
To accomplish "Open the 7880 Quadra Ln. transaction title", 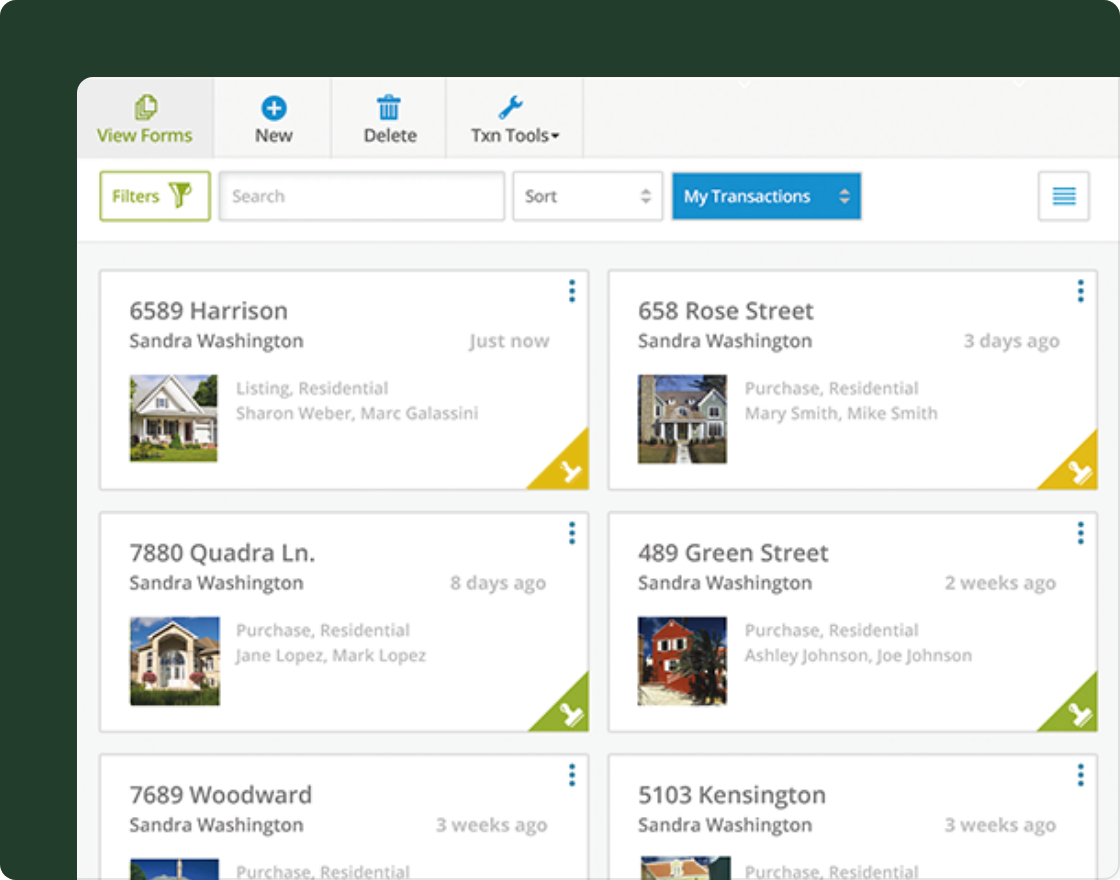I will click(x=222, y=553).
